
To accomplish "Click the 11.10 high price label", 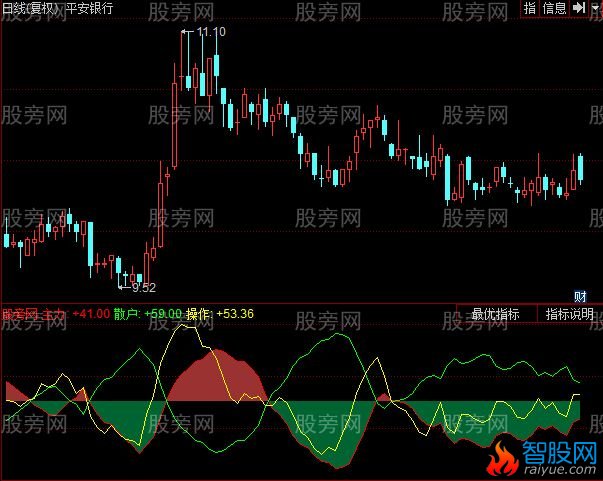I will (x=211, y=32).
